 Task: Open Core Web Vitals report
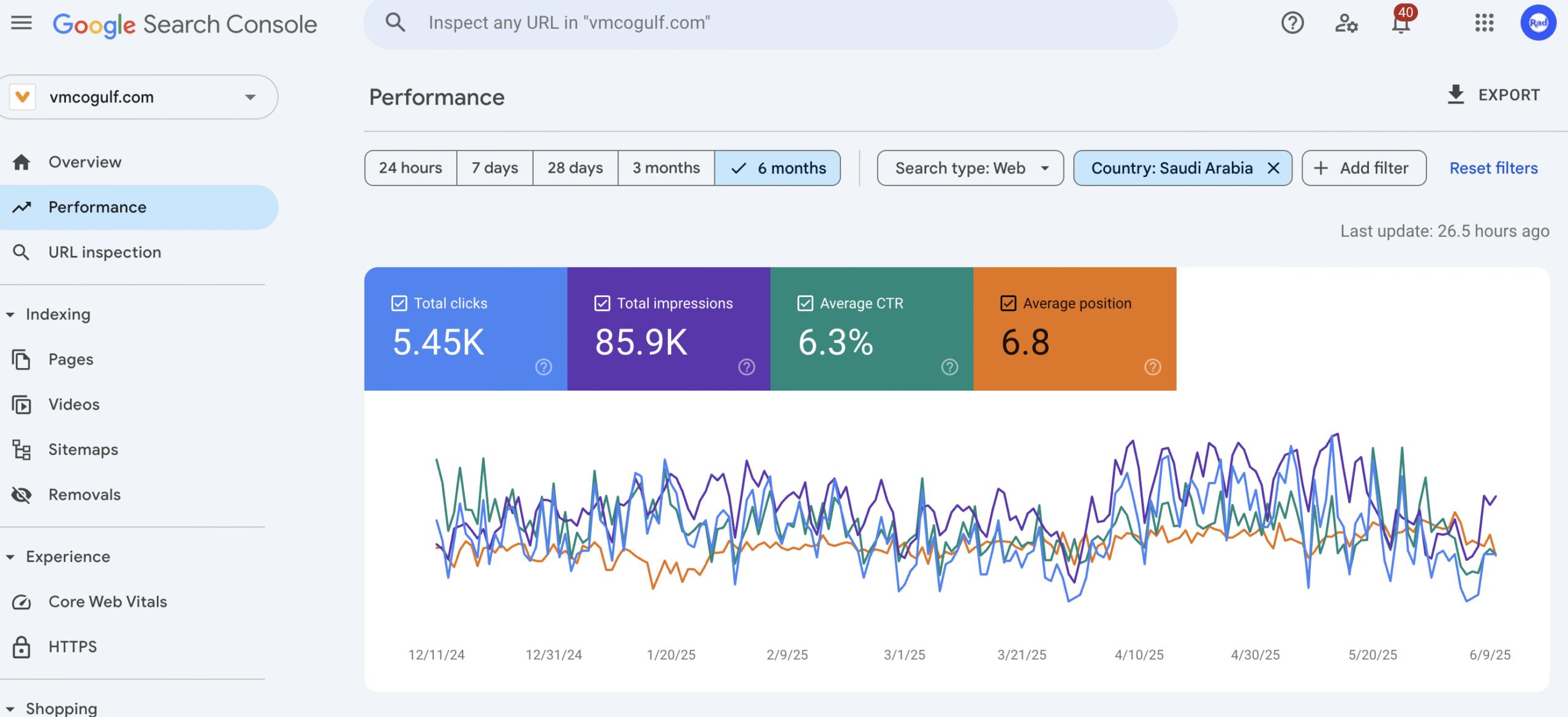point(107,601)
